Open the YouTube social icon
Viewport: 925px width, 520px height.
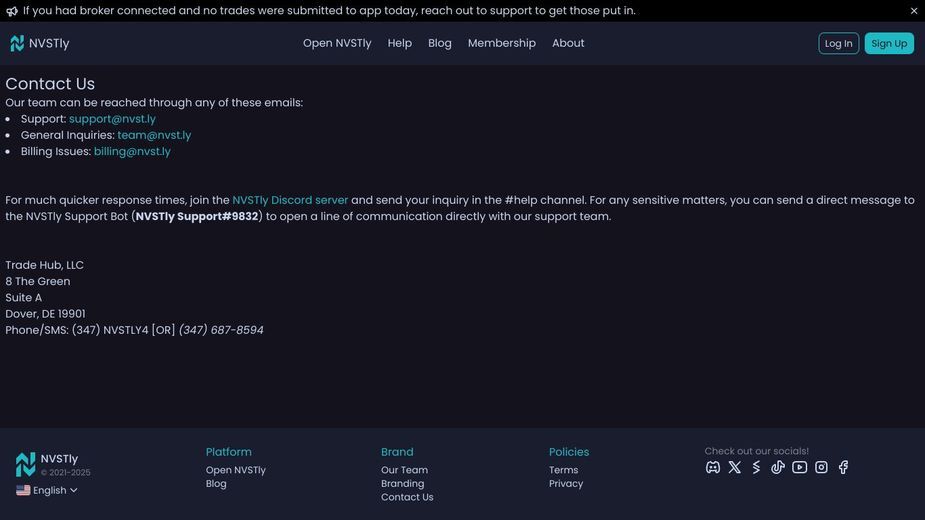click(799, 467)
